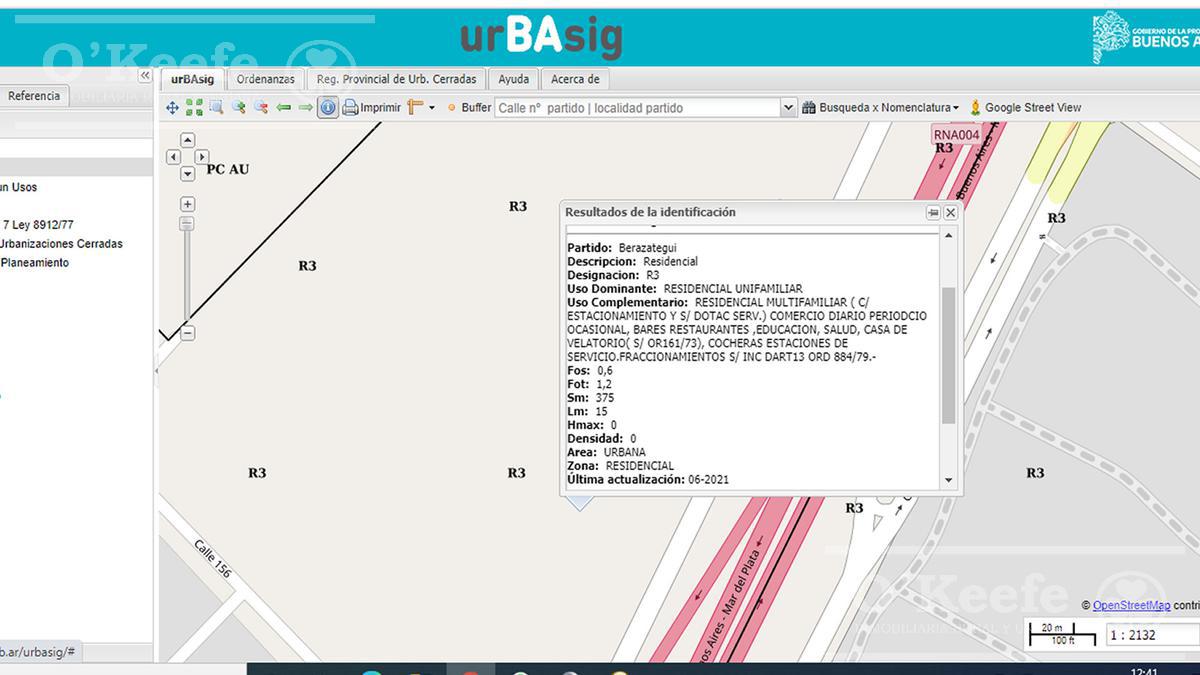The height and width of the screenshot is (675, 1200).
Task: Click results scrollbar down arrow
Action: tap(949, 481)
